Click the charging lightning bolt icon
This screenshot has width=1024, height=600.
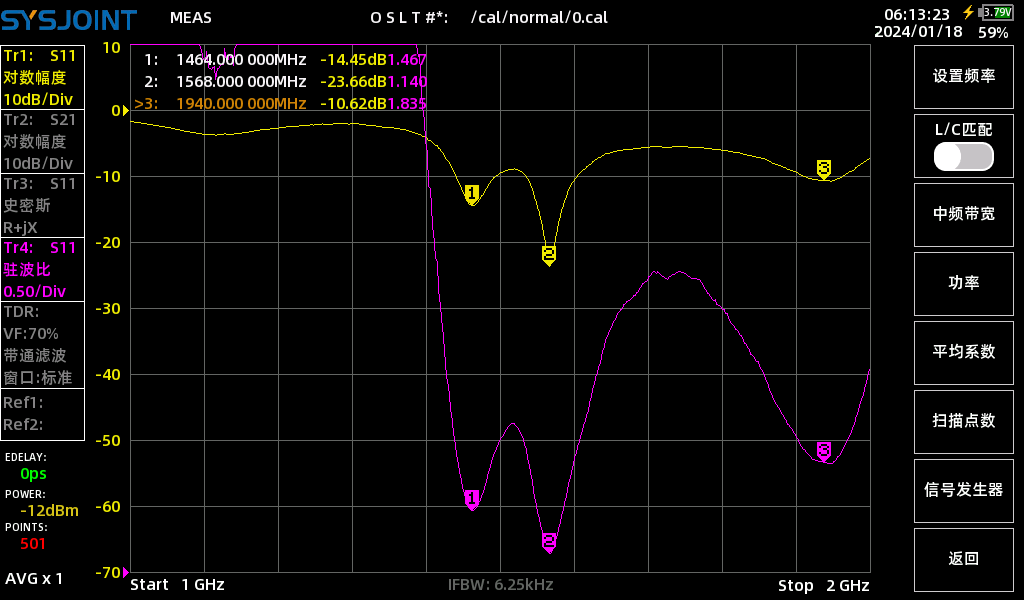pyautogui.click(x=968, y=12)
